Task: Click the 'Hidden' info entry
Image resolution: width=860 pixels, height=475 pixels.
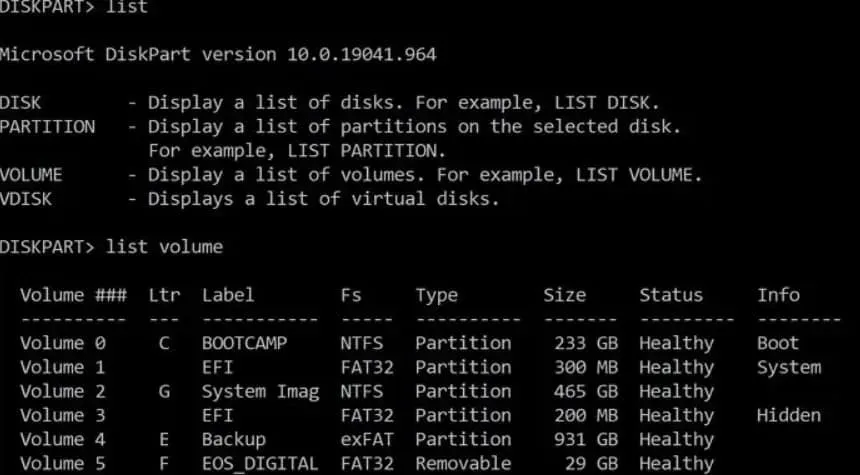Action: coord(788,415)
